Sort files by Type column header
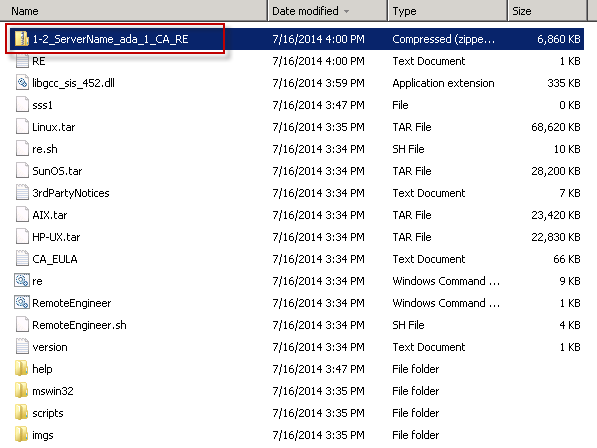 coord(447,11)
